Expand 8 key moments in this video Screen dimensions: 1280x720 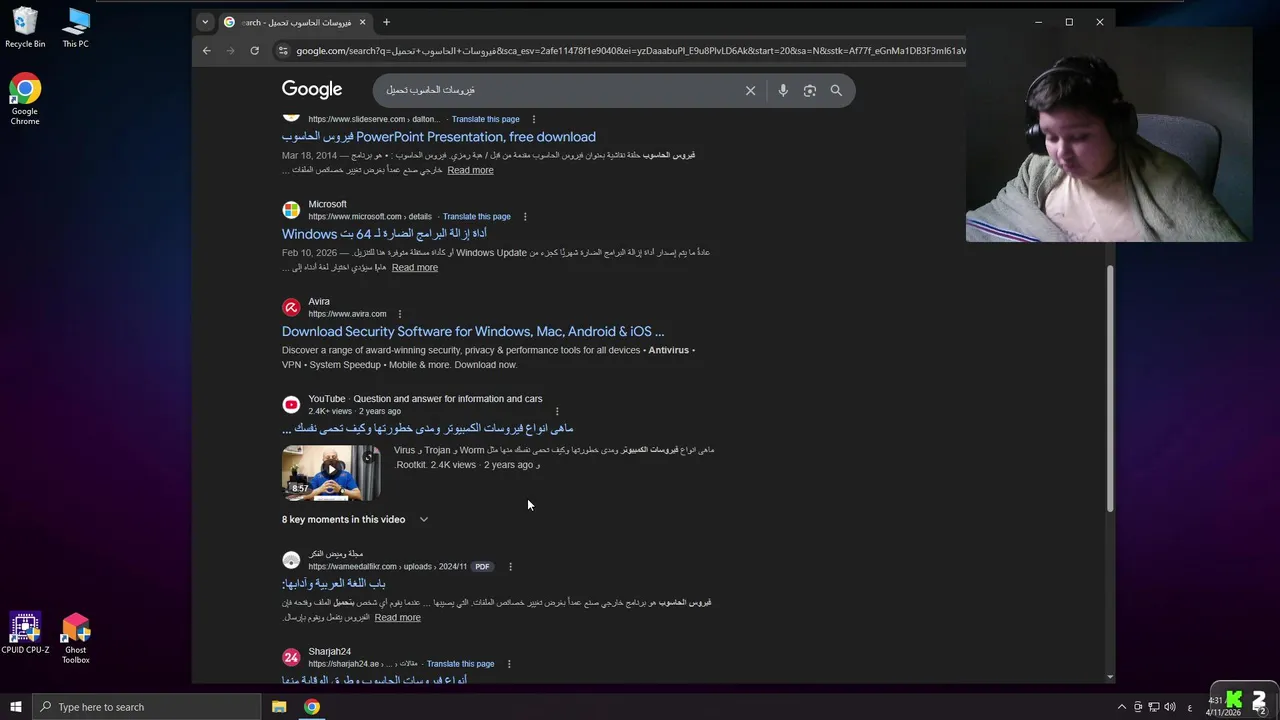click(x=355, y=519)
